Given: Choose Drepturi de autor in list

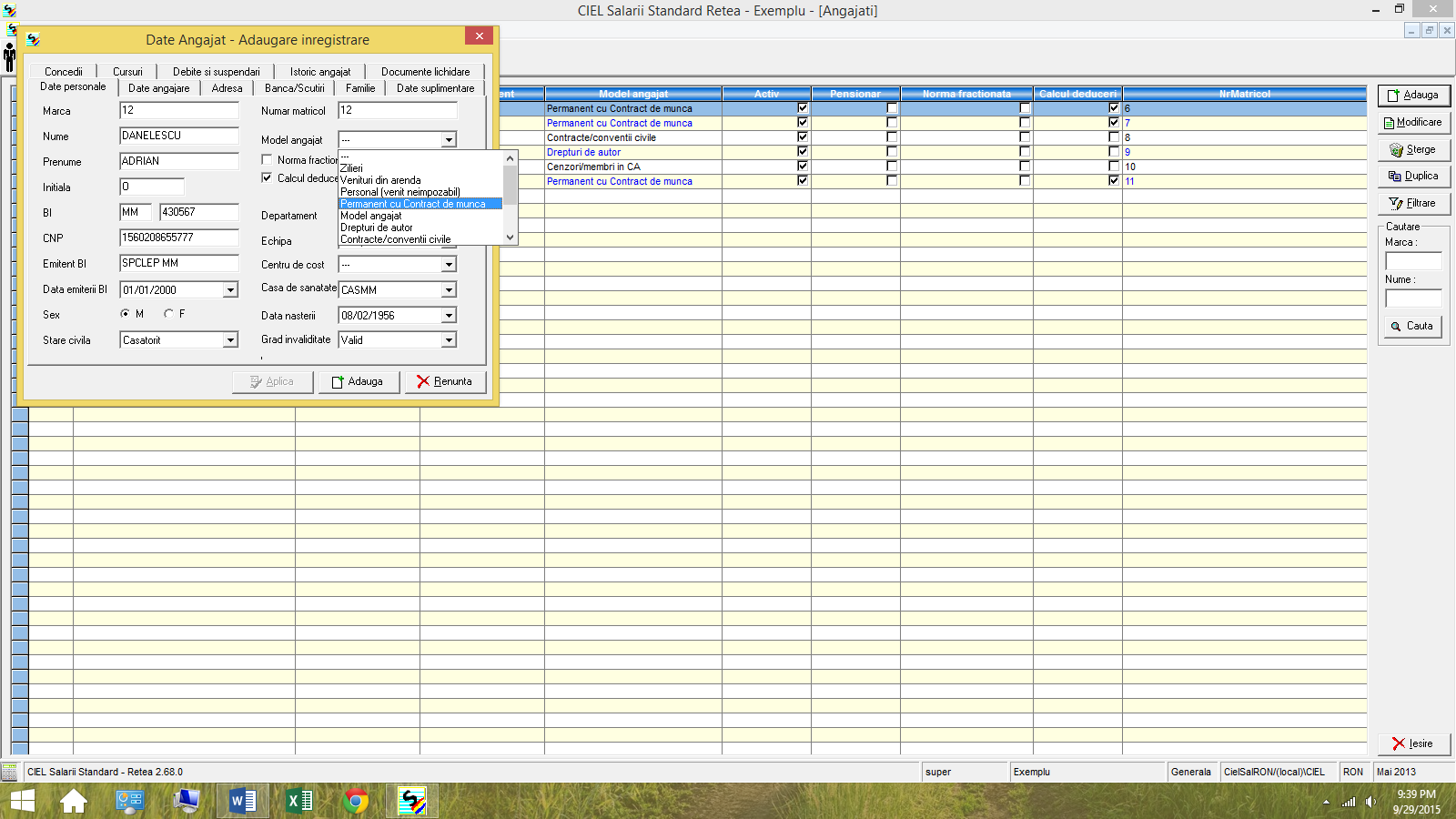Looking at the screenshot, I should 420,227.
